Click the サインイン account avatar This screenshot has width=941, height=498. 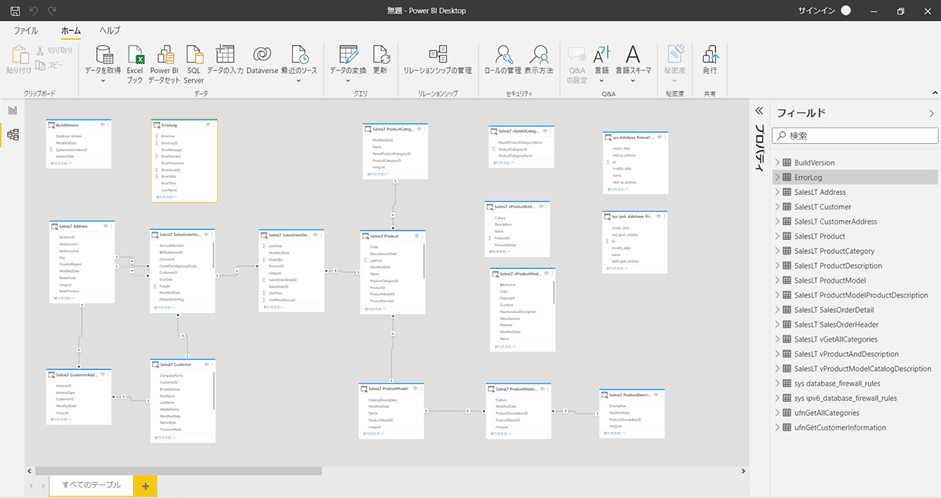coord(846,11)
